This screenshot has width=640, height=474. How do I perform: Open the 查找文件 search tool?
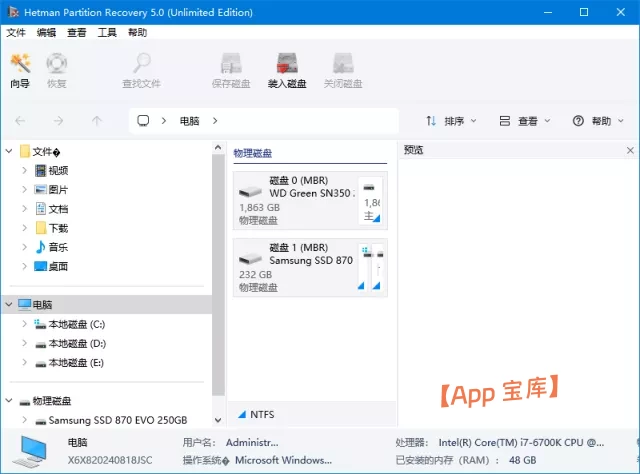141,70
